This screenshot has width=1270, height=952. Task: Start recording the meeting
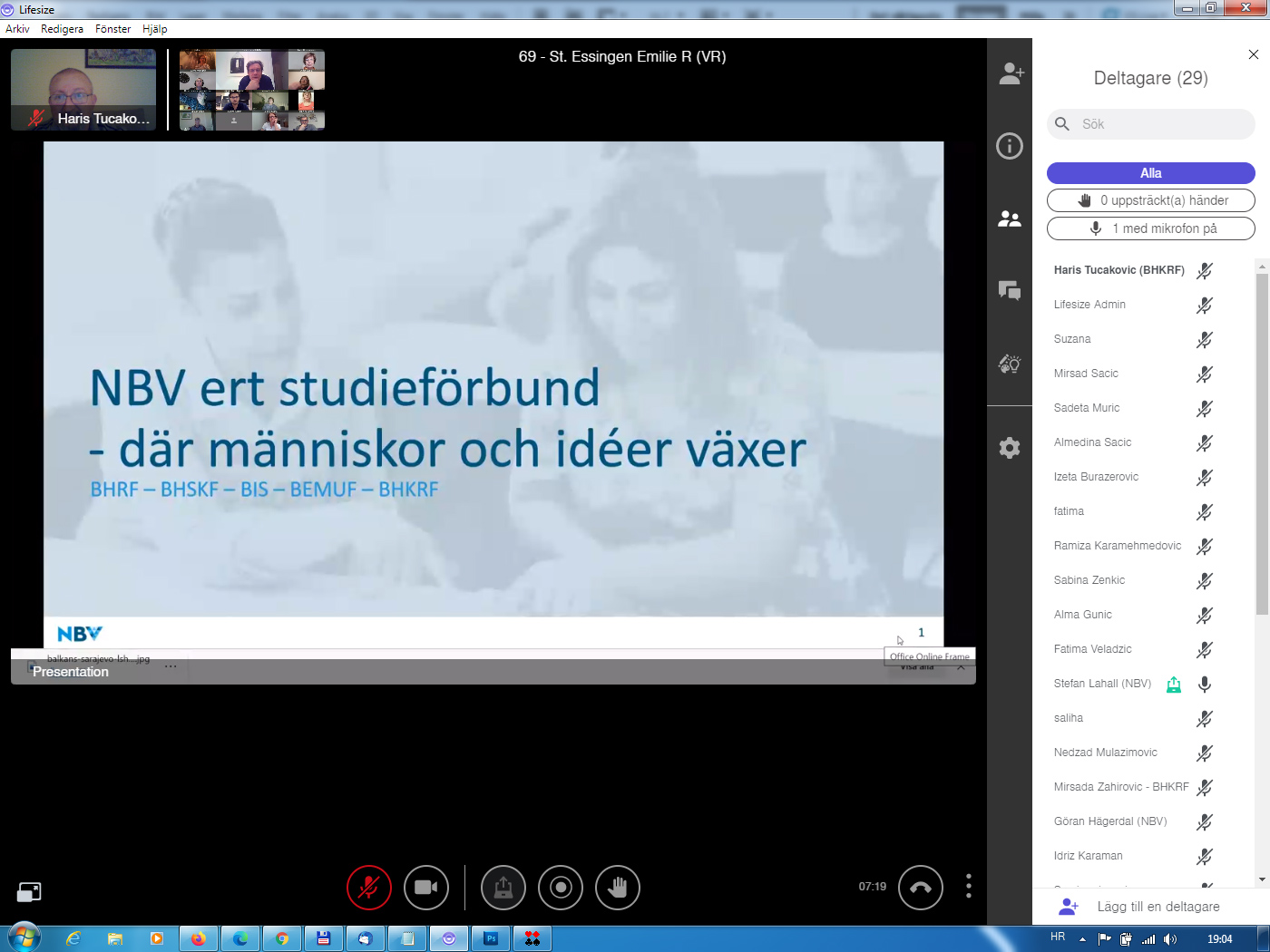(561, 888)
